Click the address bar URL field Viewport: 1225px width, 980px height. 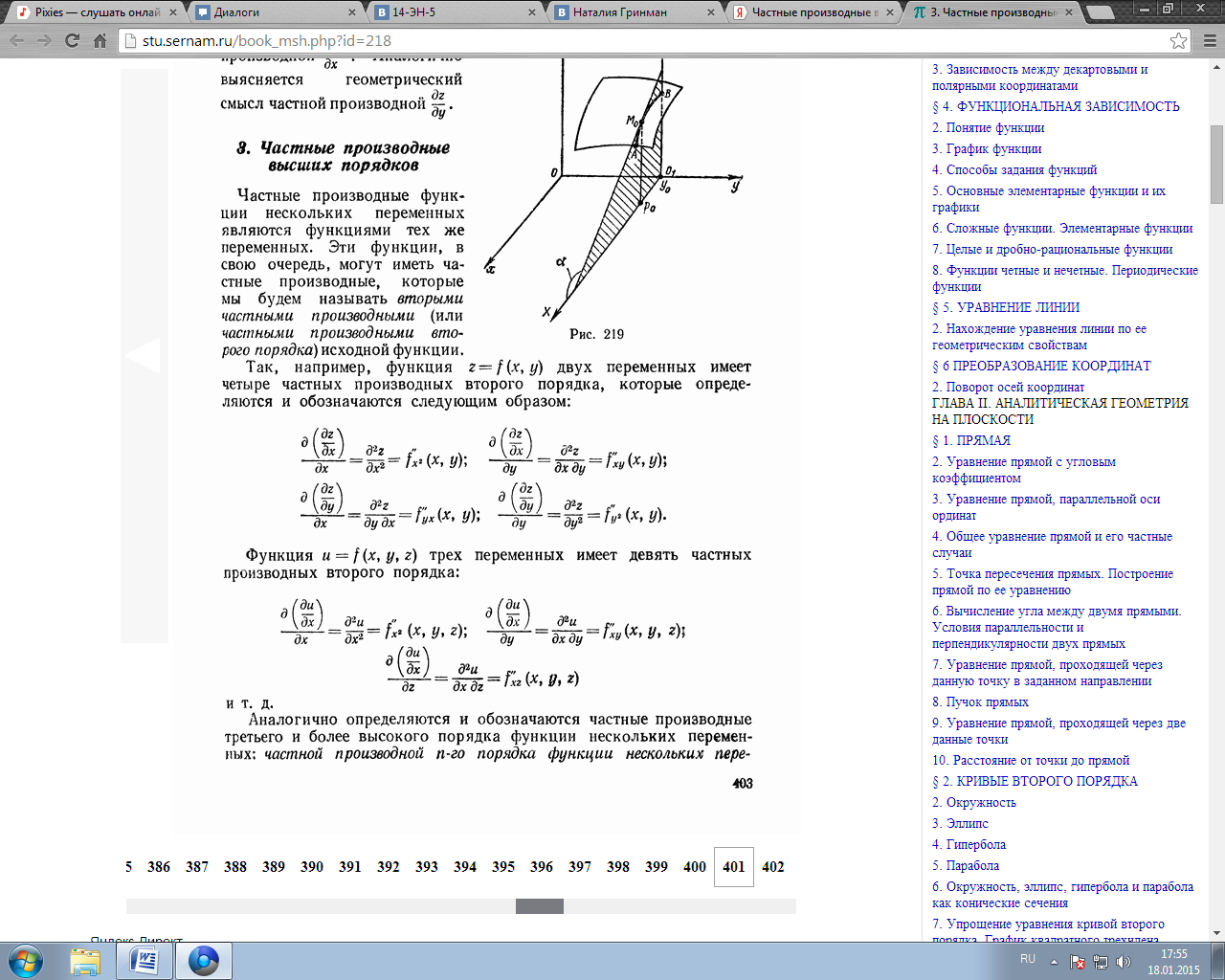651,41
